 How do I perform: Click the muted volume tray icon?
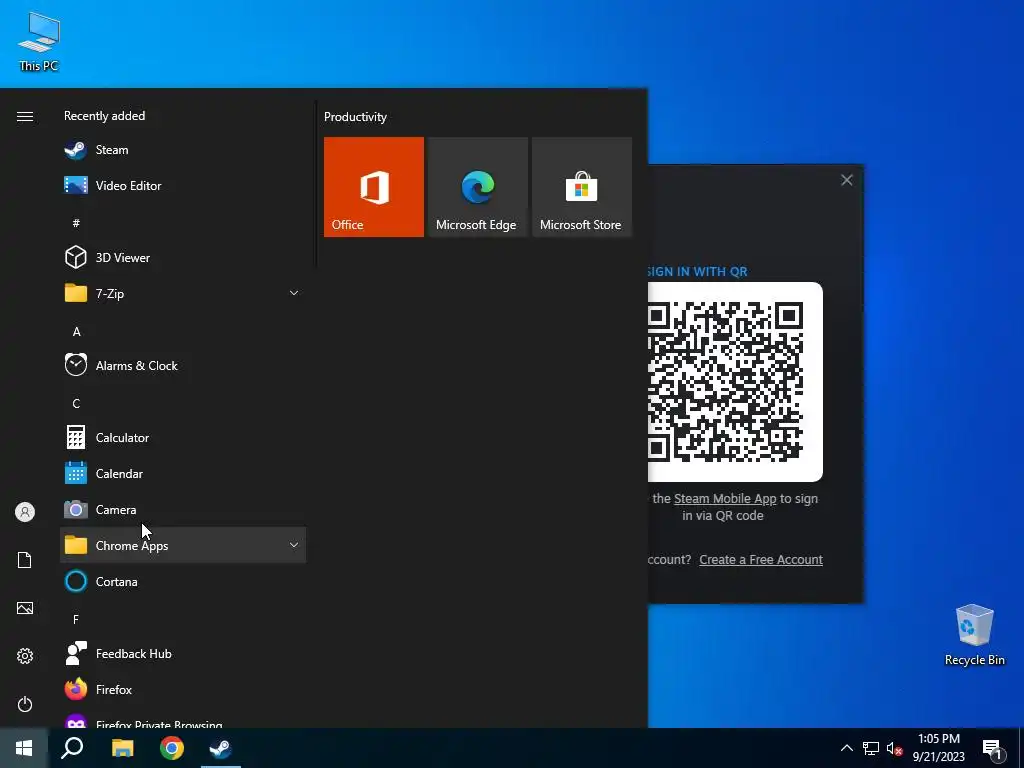tap(894, 748)
